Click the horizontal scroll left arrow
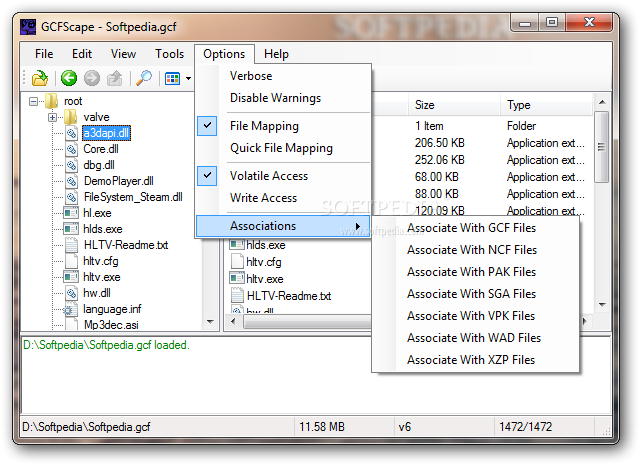 point(233,321)
